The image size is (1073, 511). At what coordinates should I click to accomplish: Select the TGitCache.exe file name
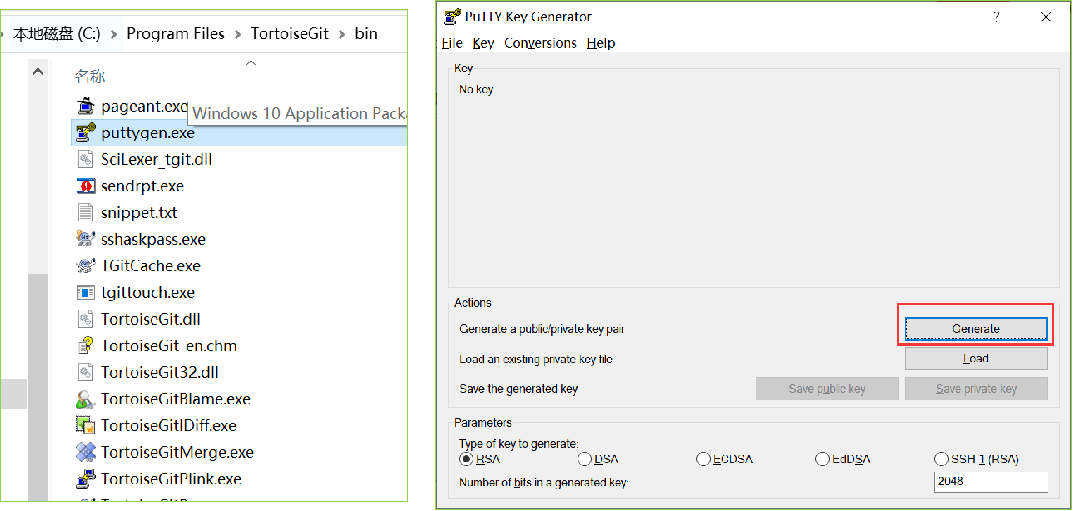(151, 265)
